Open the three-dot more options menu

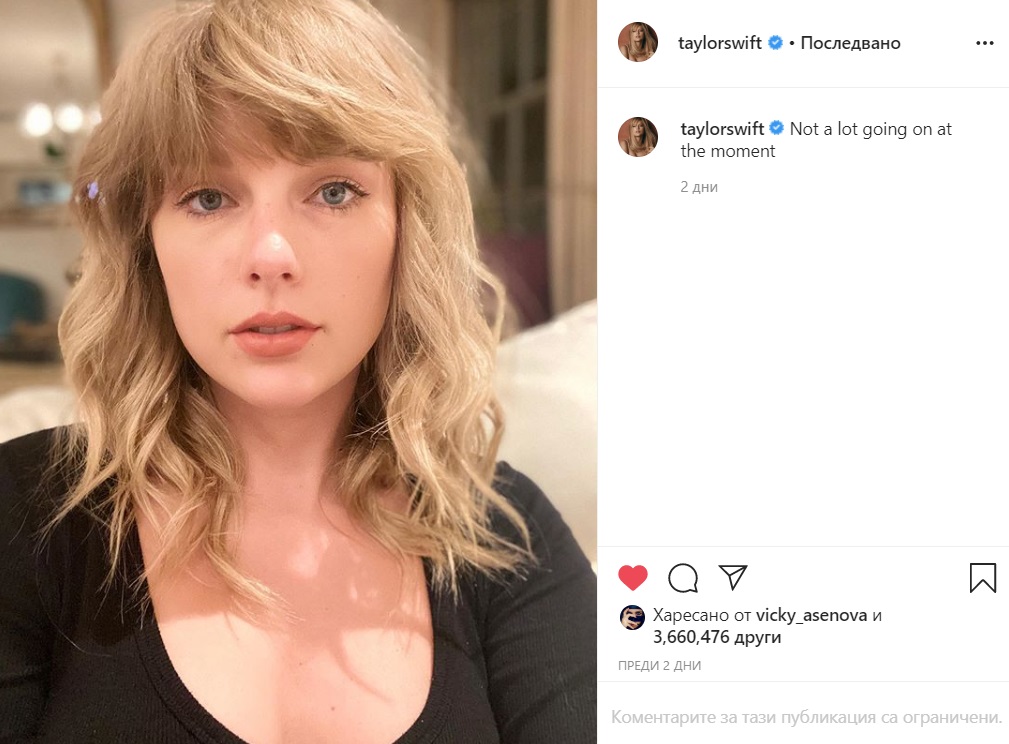985,43
